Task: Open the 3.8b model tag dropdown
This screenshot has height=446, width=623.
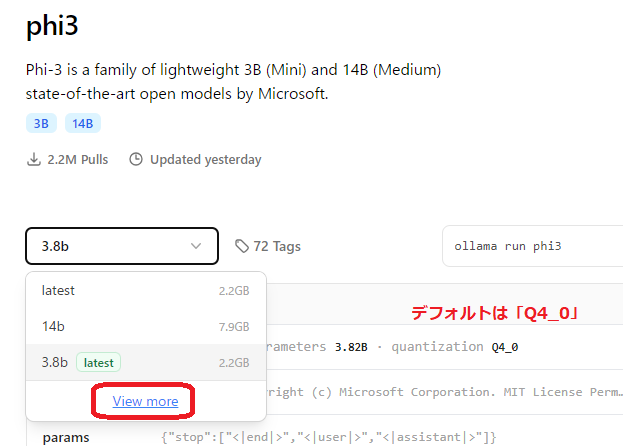Action: (x=122, y=246)
